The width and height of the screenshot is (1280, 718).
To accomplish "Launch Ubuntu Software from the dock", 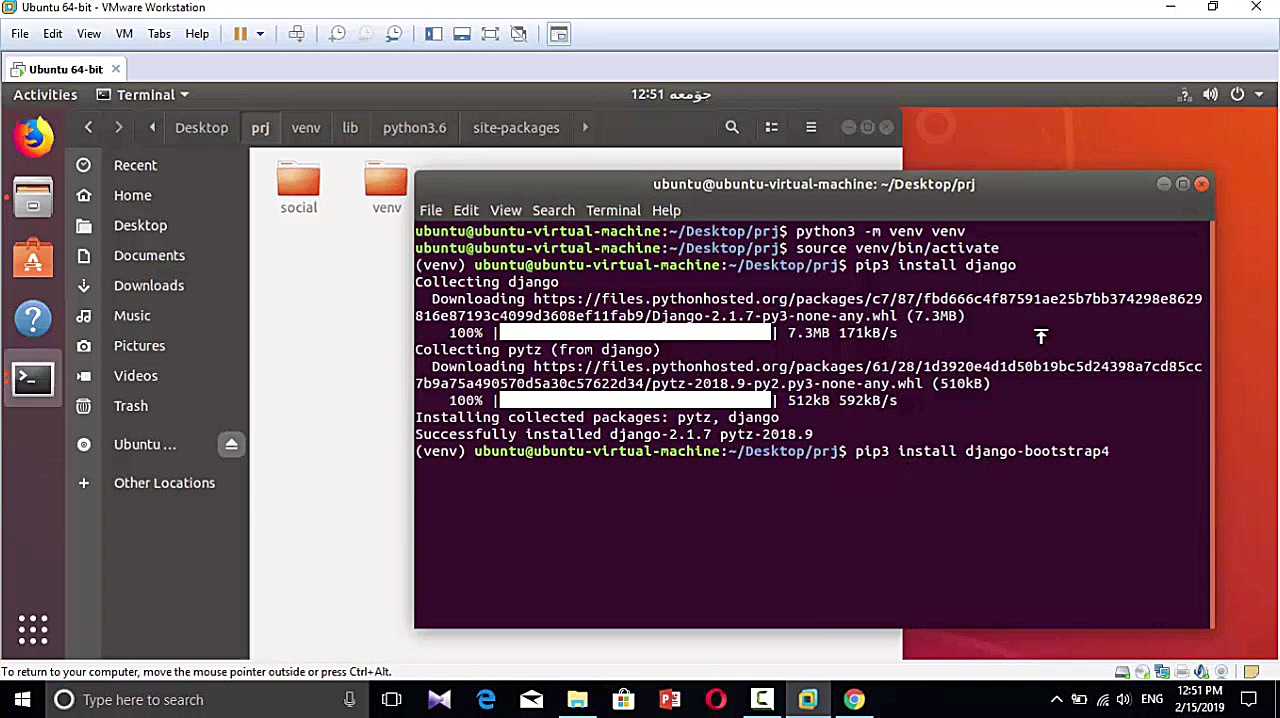I will pos(33,258).
